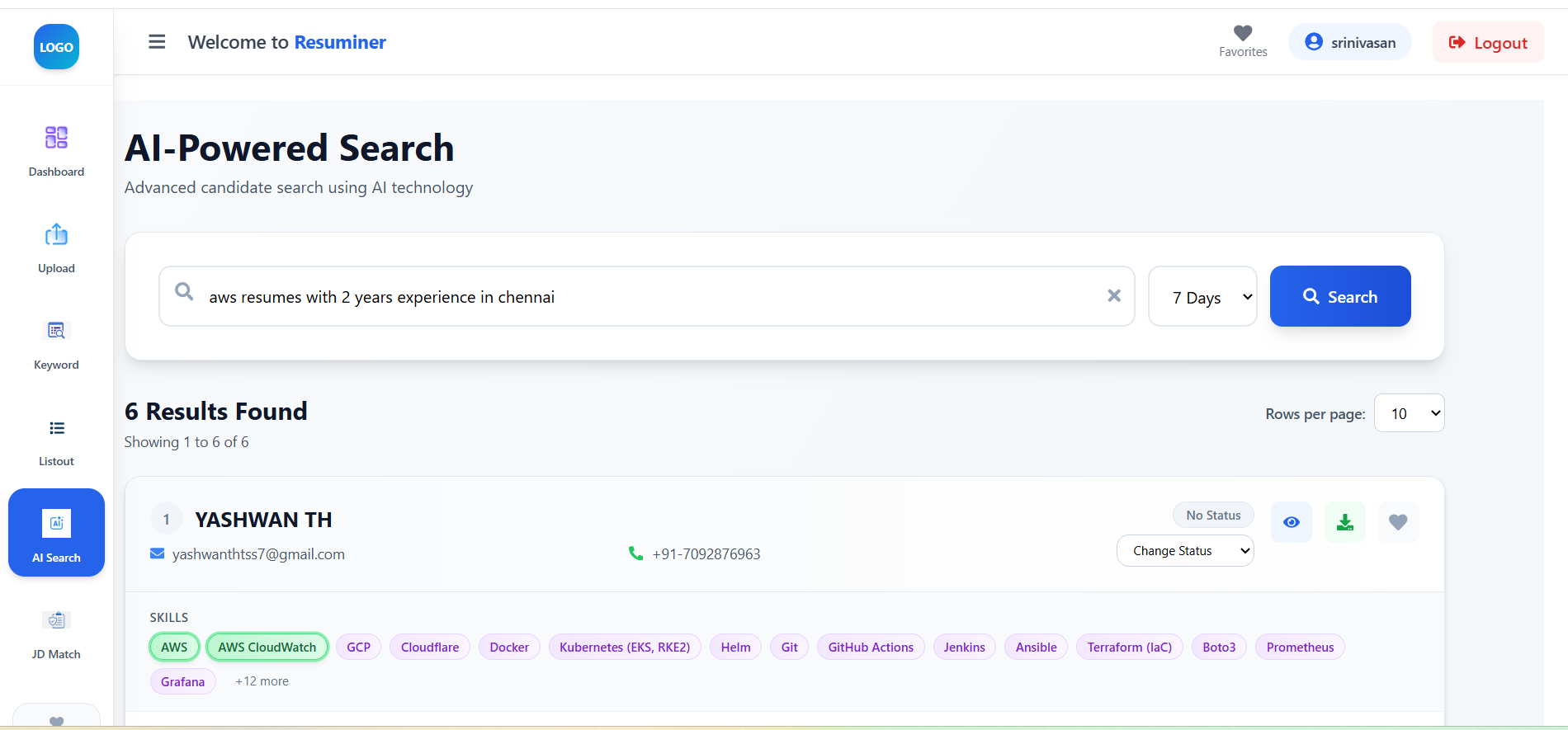Favorite YASHWAN TH with heart icon
The width and height of the screenshot is (1568, 730).
pyautogui.click(x=1398, y=522)
